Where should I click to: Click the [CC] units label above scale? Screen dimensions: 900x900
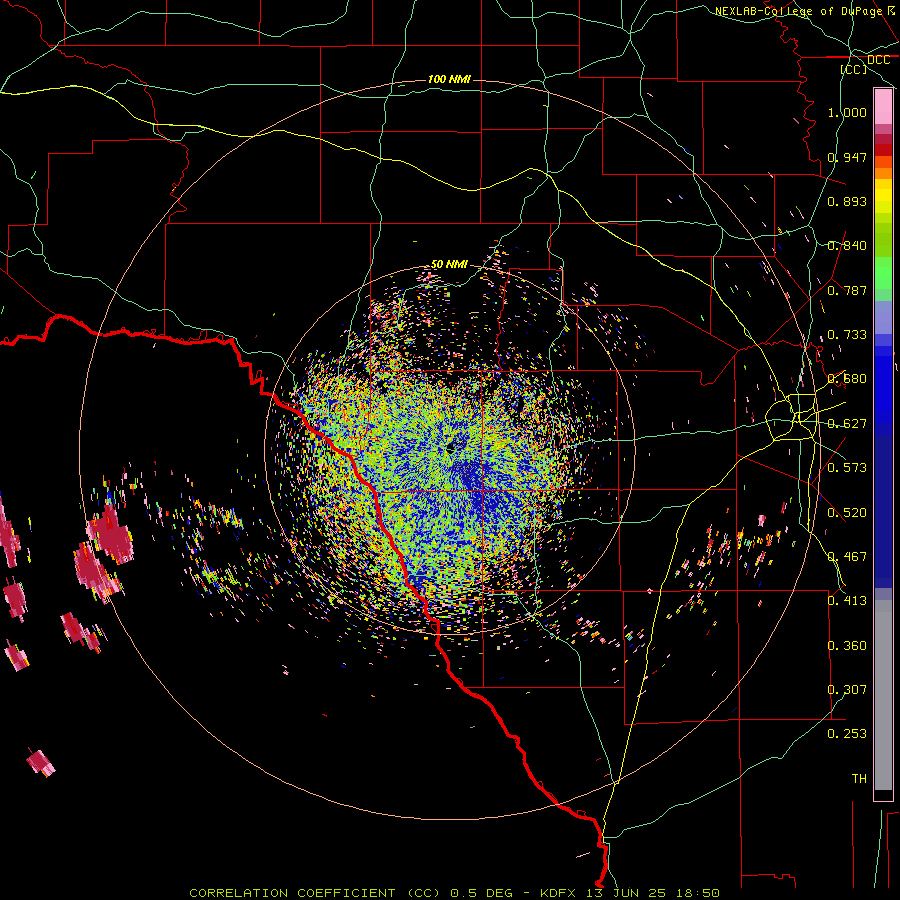(854, 69)
